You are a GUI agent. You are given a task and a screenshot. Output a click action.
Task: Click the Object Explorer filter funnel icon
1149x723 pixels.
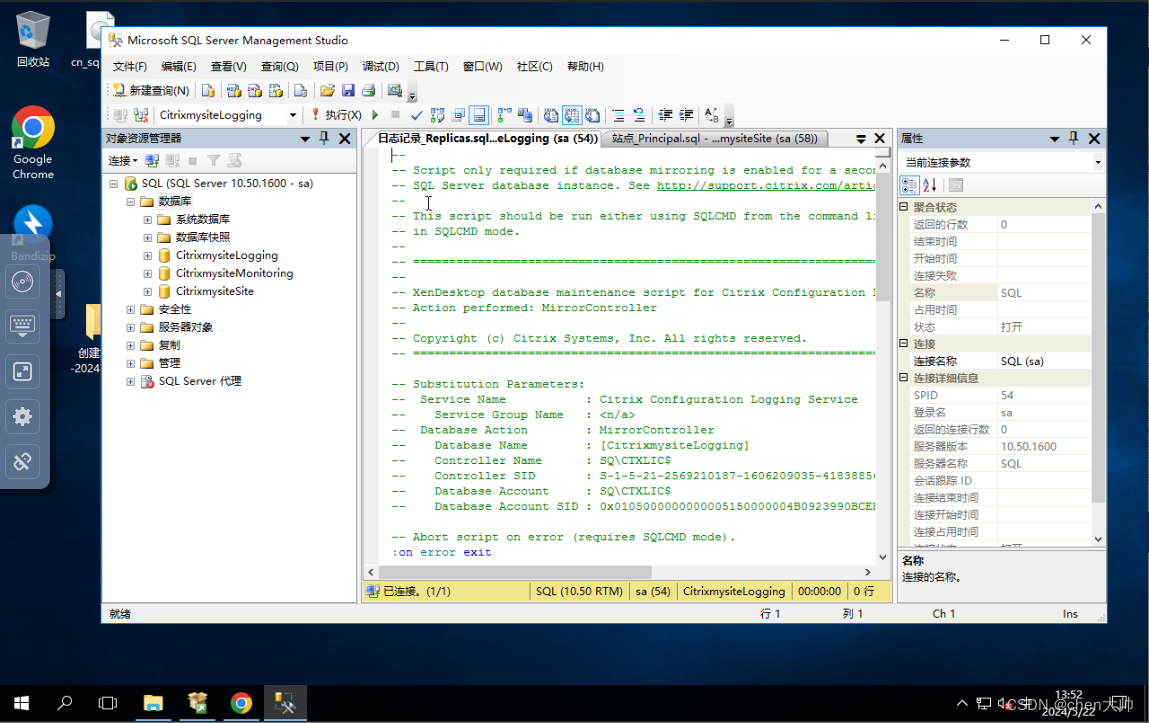(x=213, y=160)
